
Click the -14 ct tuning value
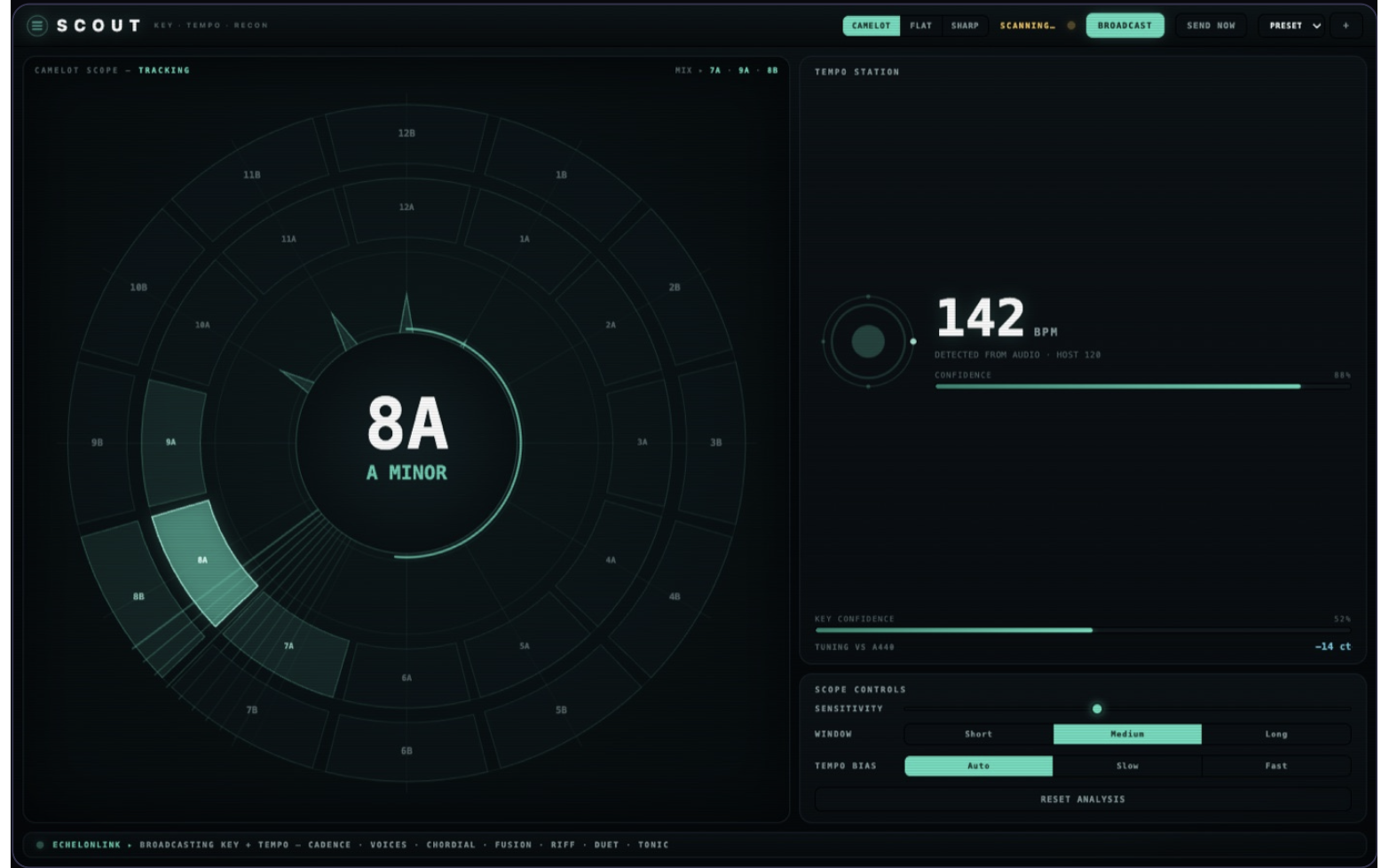click(1332, 646)
